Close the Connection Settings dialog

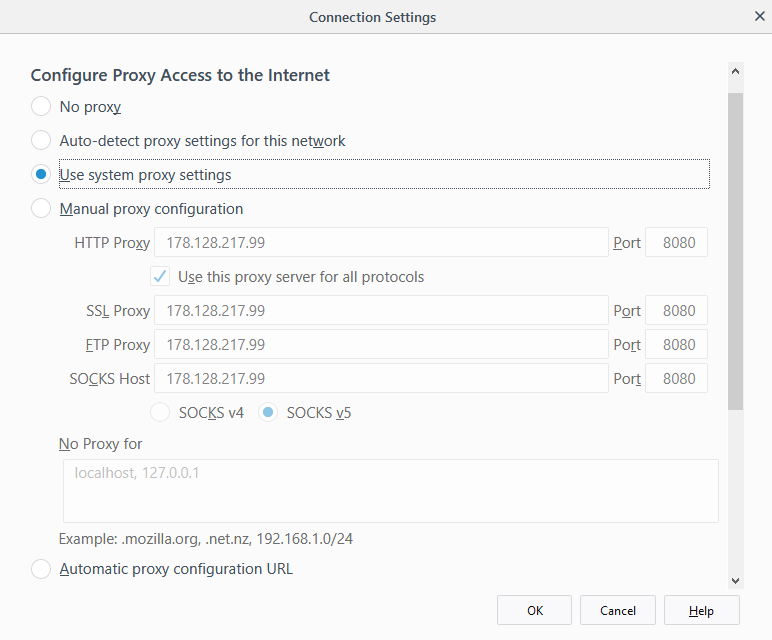point(758,17)
